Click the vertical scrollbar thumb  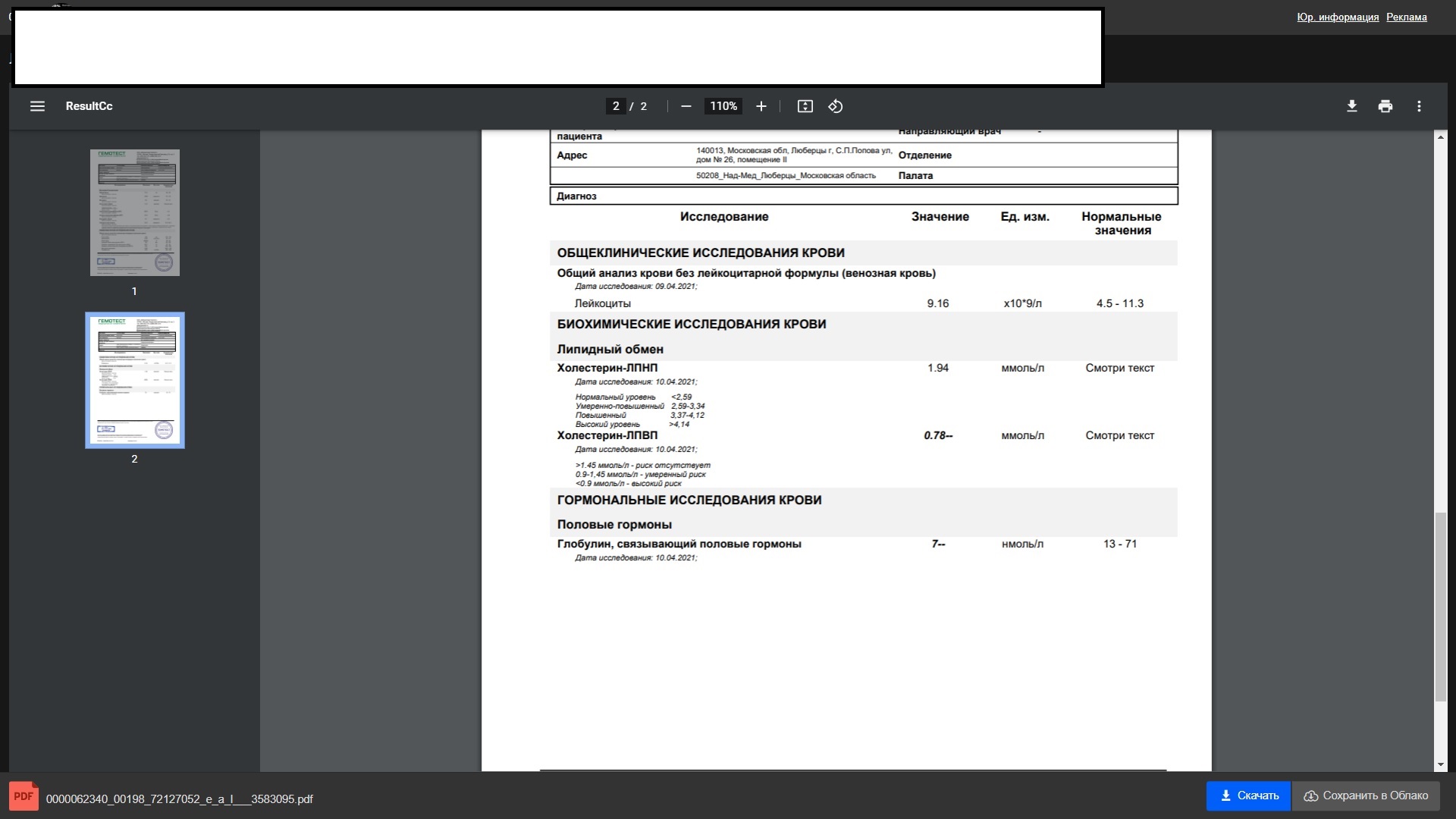tap(1441, 607)
